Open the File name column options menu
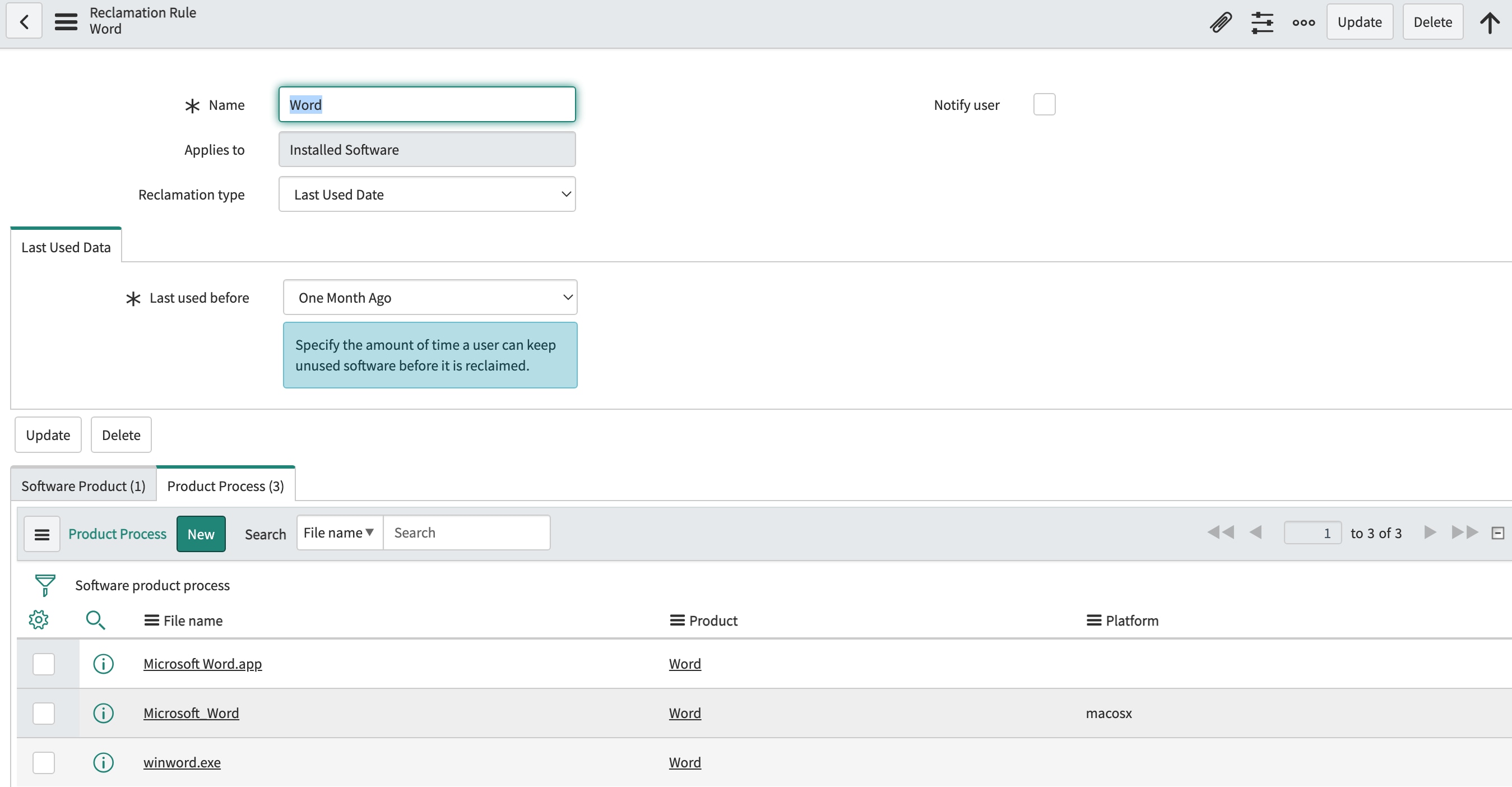Screen dimensions: 1512x787 (151, 621)
